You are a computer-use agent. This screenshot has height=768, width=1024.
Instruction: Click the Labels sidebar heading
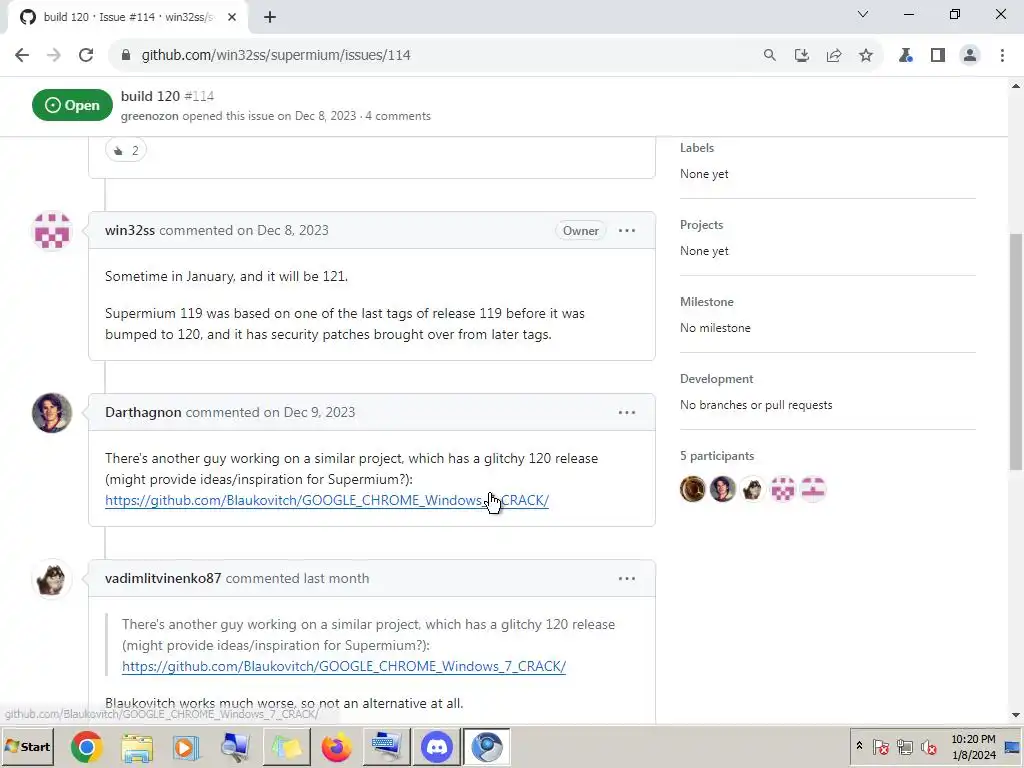pyautogui.click(x=697, y=148)
